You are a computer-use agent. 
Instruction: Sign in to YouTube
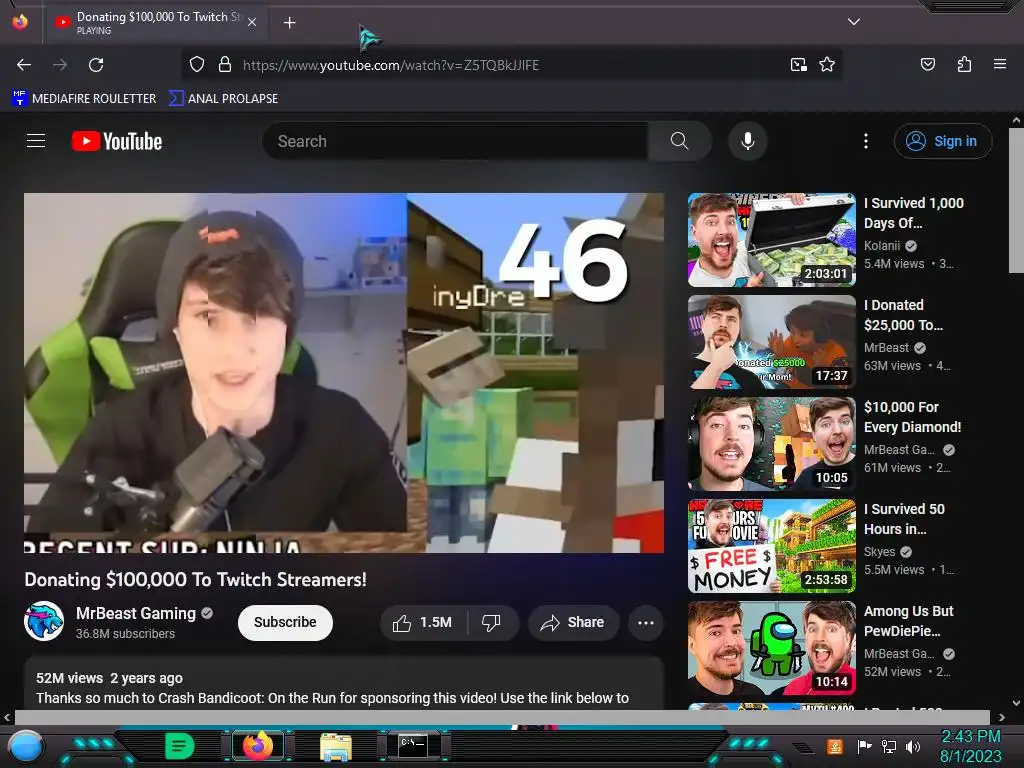tap(942, 141)
